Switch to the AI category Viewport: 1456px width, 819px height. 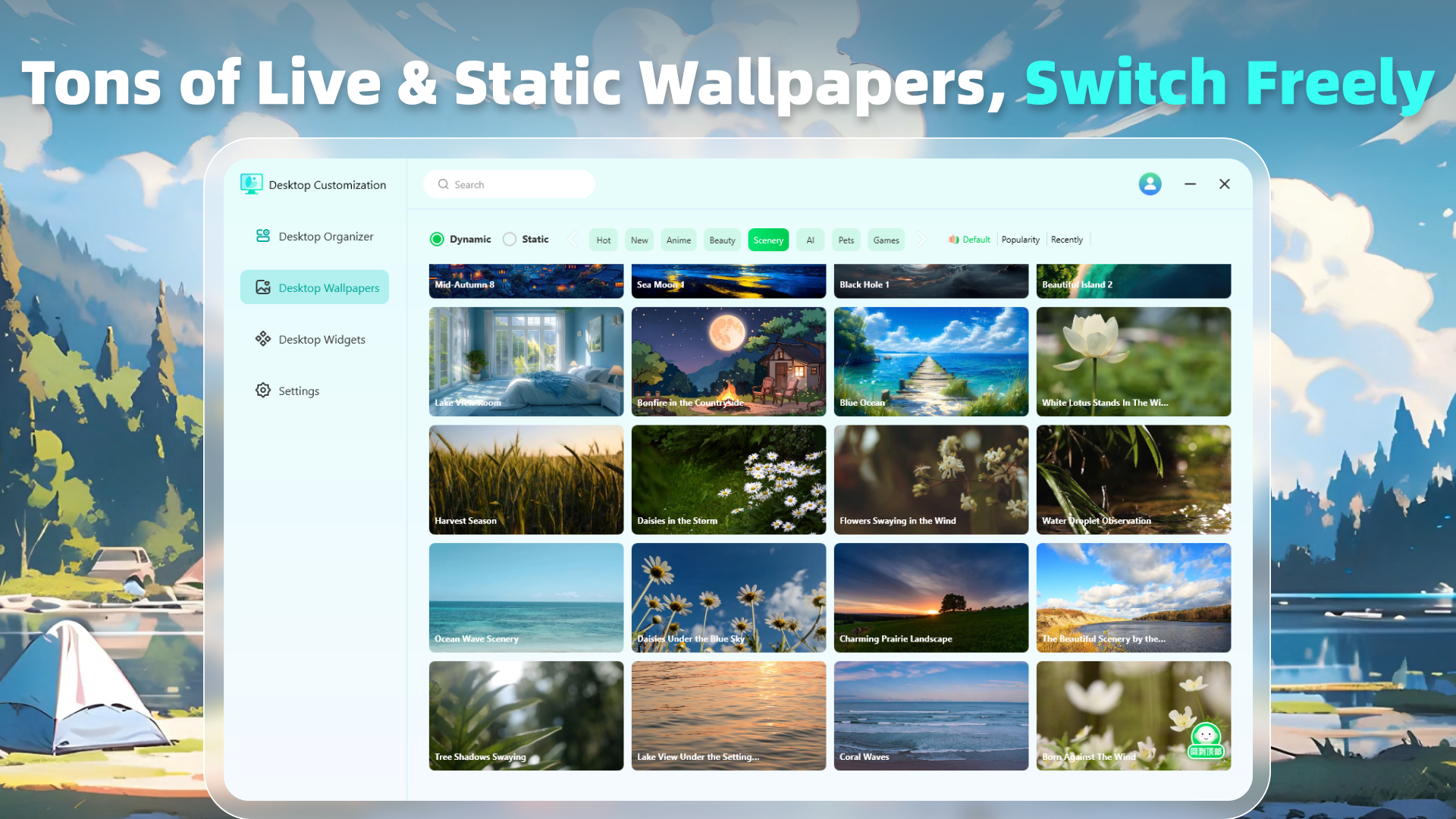(x=810, y=240)
